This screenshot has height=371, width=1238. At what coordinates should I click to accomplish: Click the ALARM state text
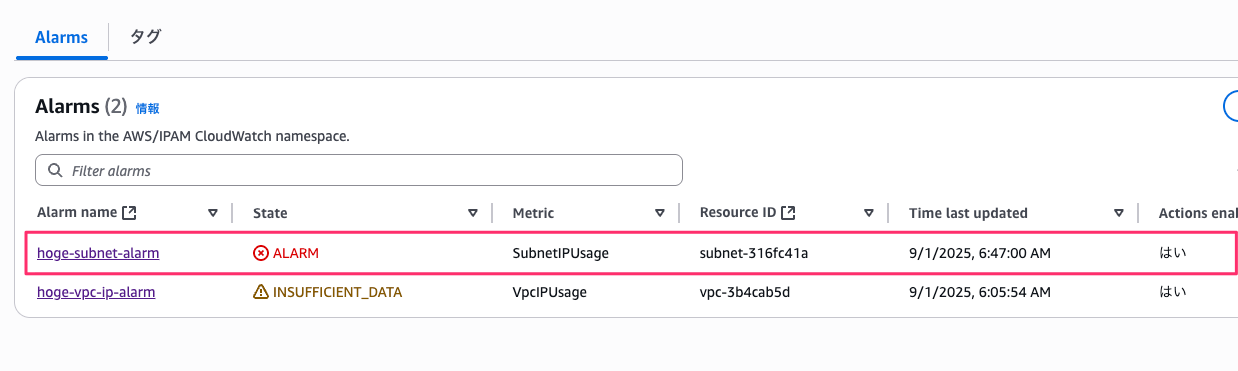[x=296, y=253]
